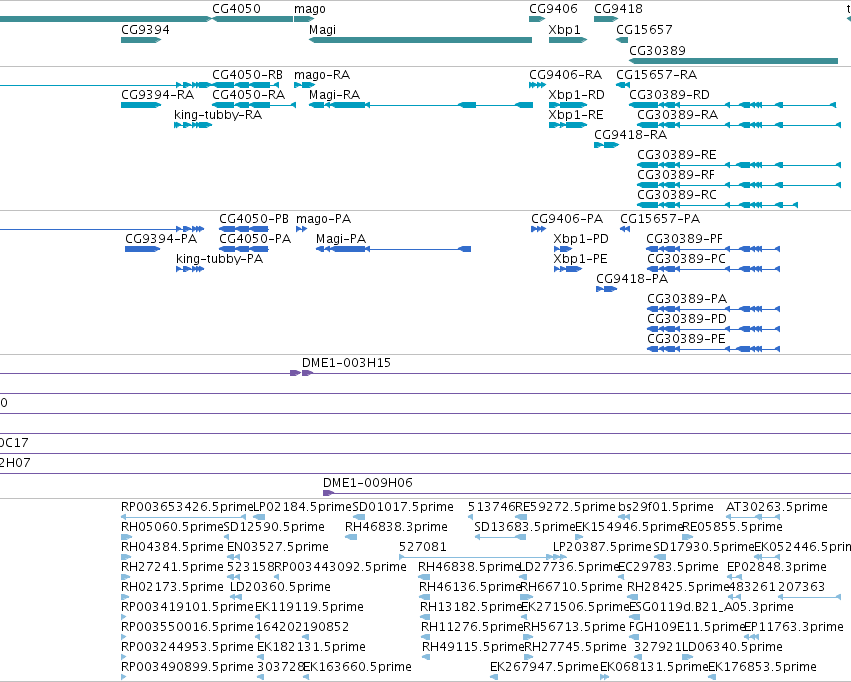Image resolution: width=851 pixels, height=682 pixels.
Task: Select the CG30389-PF protein label
Action: tap(685, 239)
